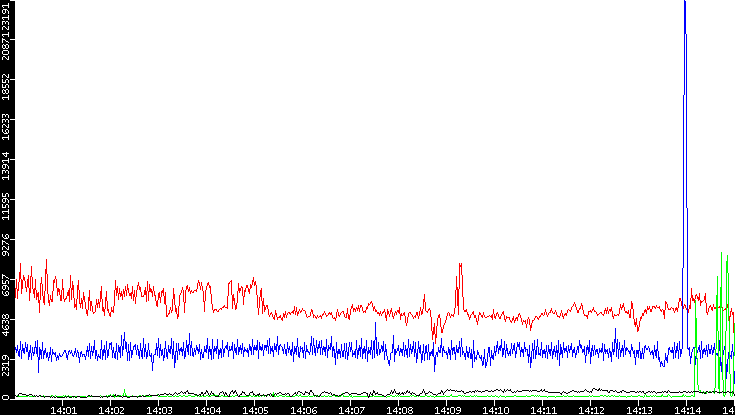Click the 14:13 time axis label

(x=638, y=410)
